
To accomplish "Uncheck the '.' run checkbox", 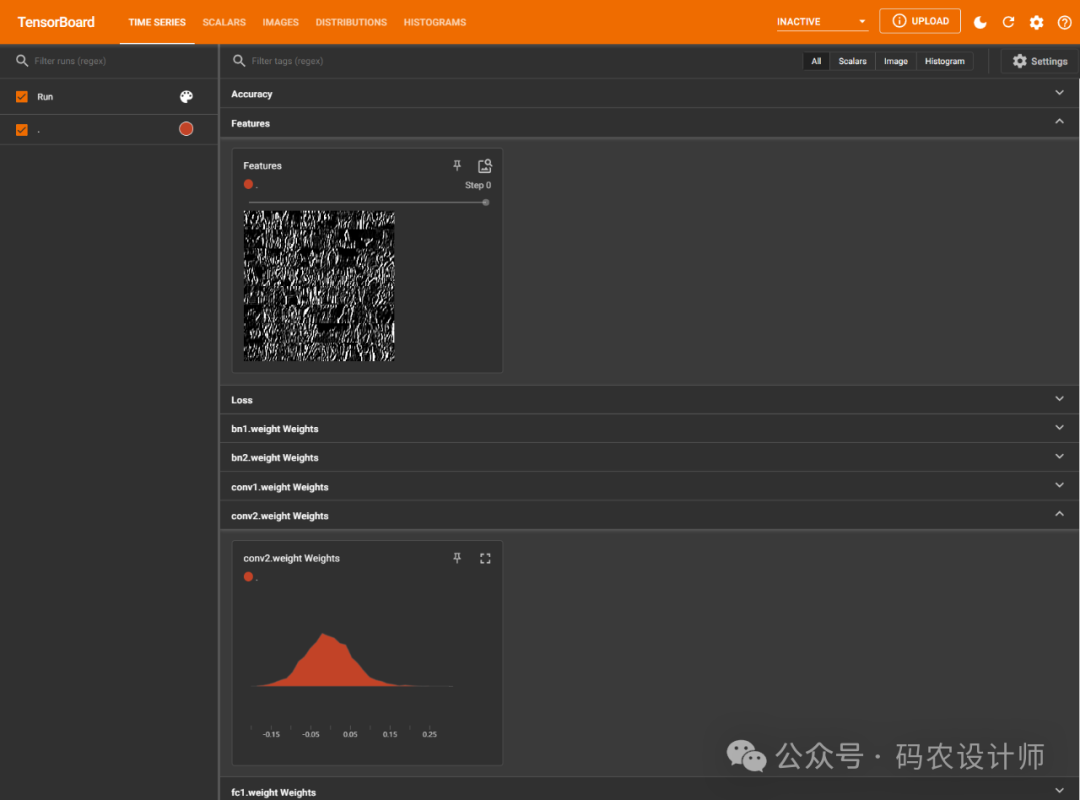I will (x=22, y=129).
